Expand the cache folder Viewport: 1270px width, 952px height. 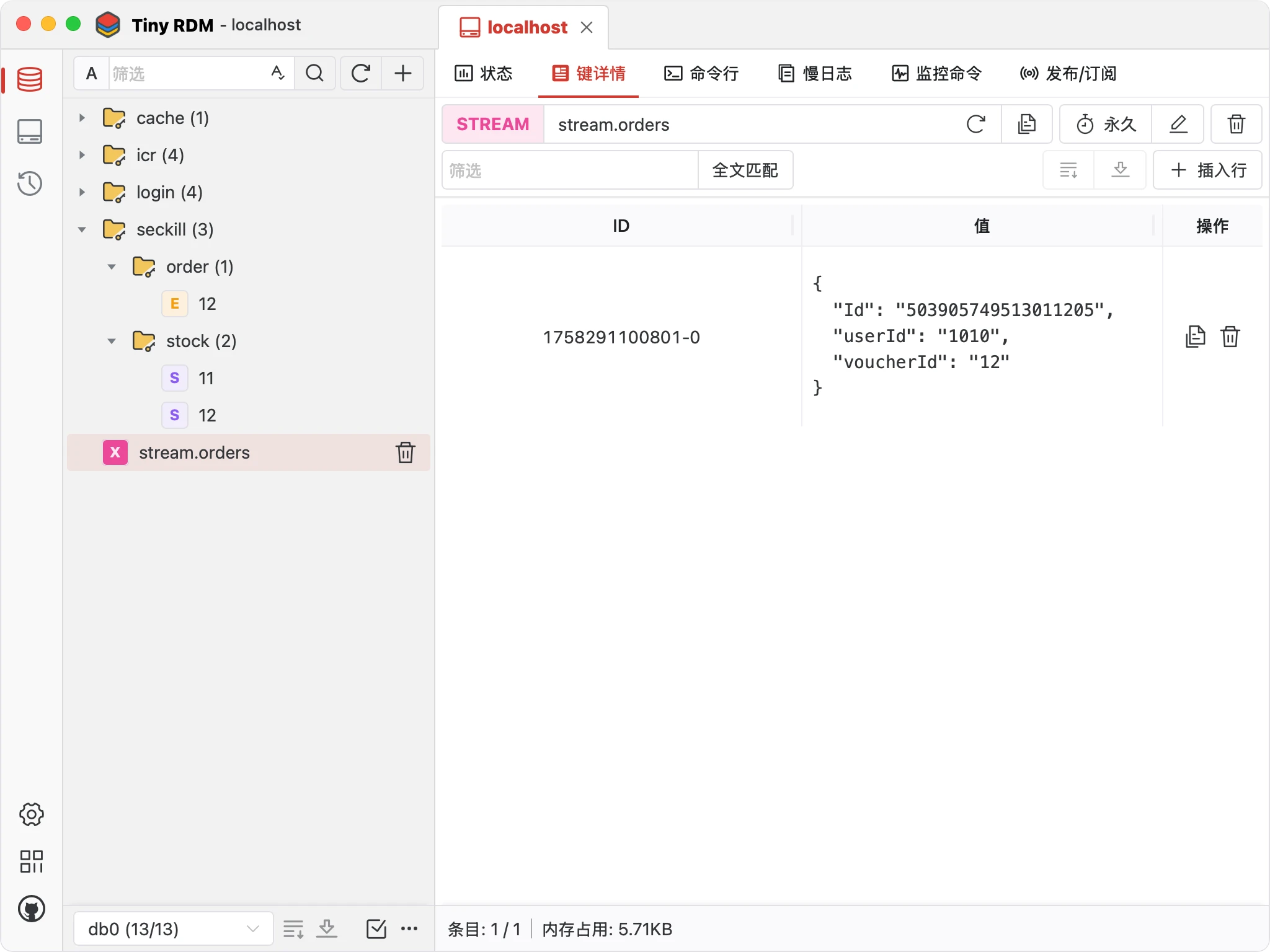82,118
